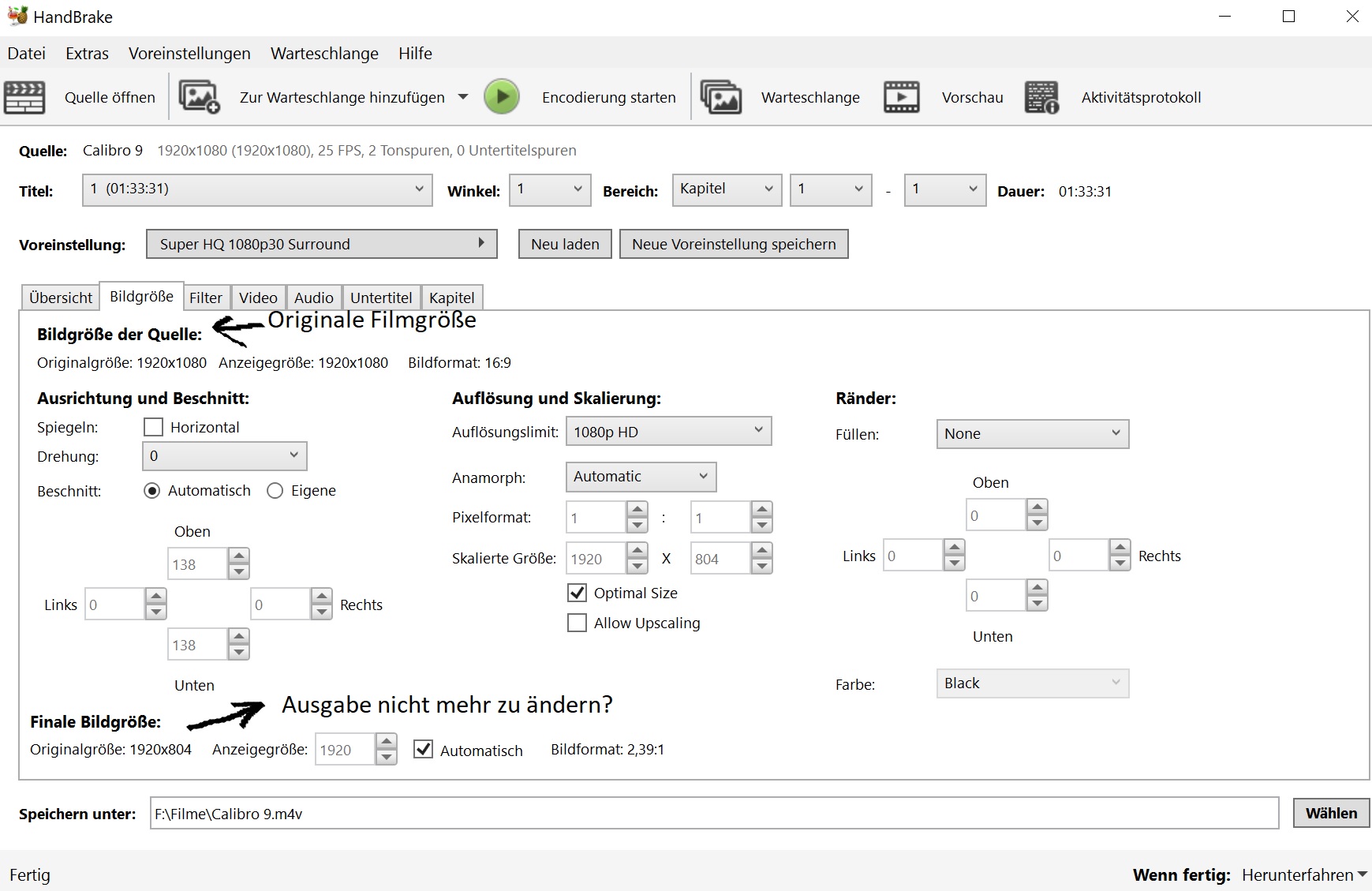Open the Titel dropdown
Viewport: 1372px width, 891px height.
tap(257, 189)
